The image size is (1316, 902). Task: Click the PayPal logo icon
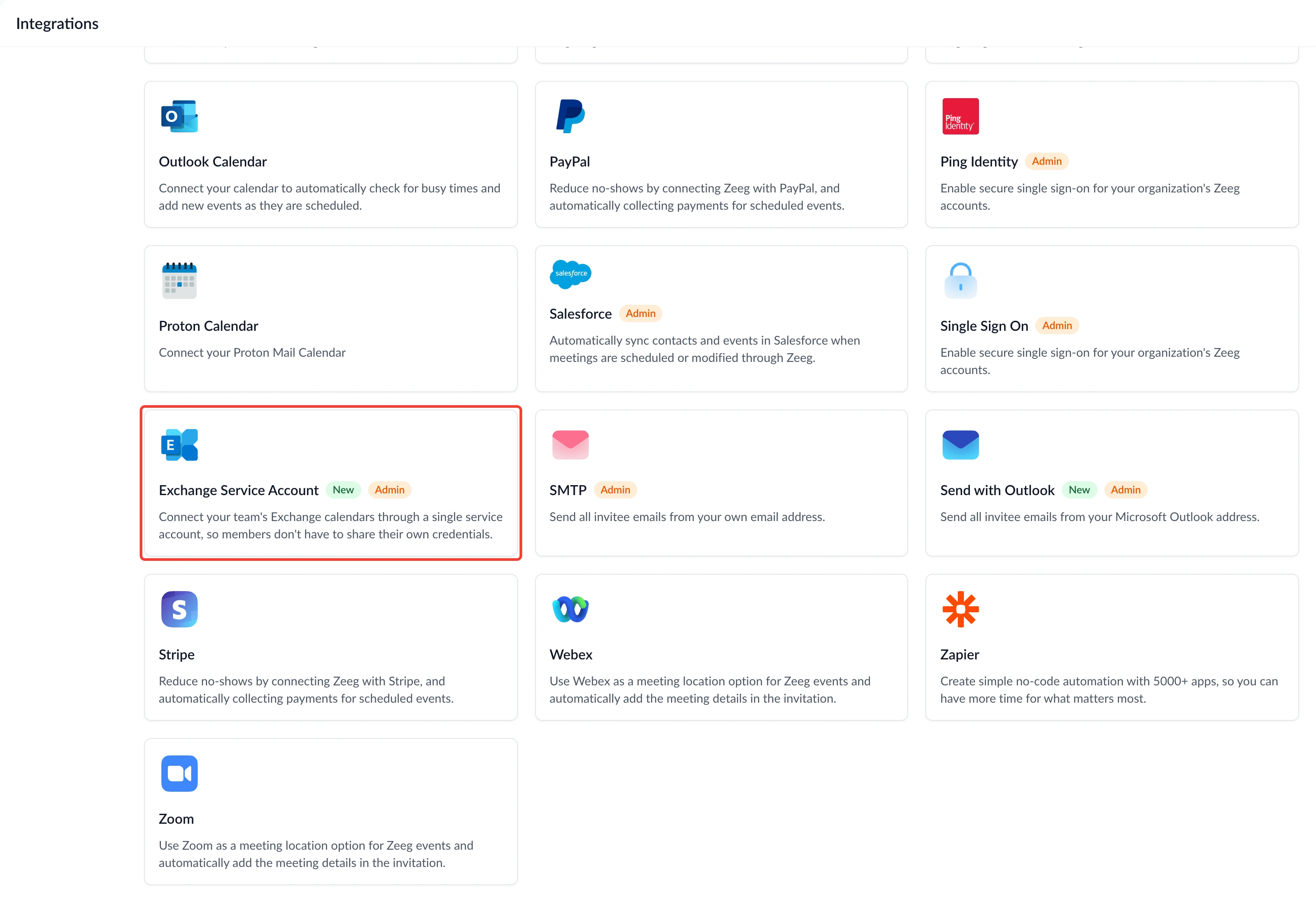(570, 116)
